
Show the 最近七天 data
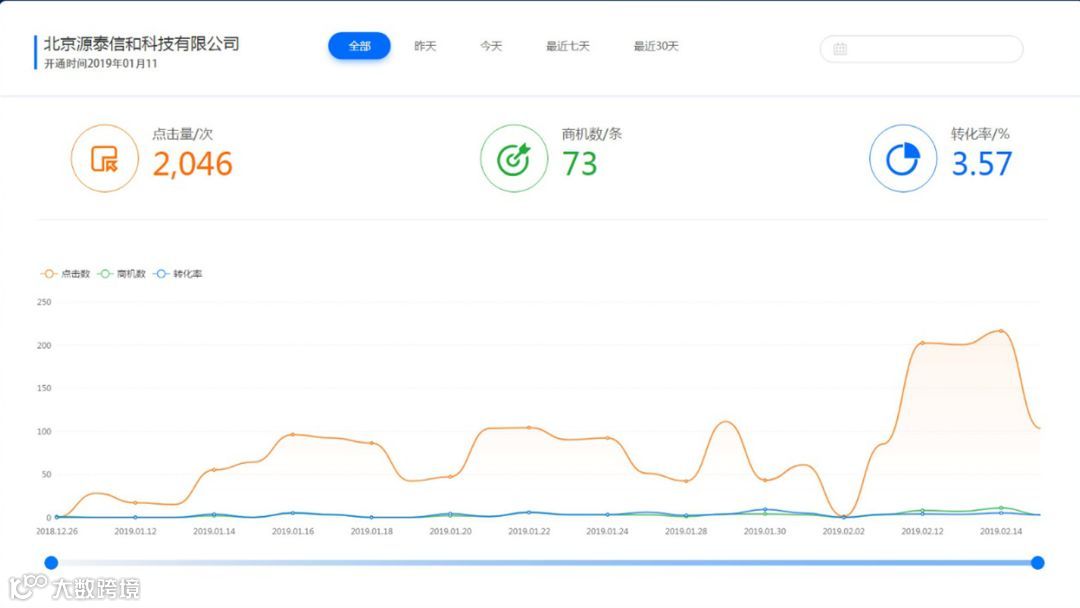pyautogui.click(x=568, y=46)
